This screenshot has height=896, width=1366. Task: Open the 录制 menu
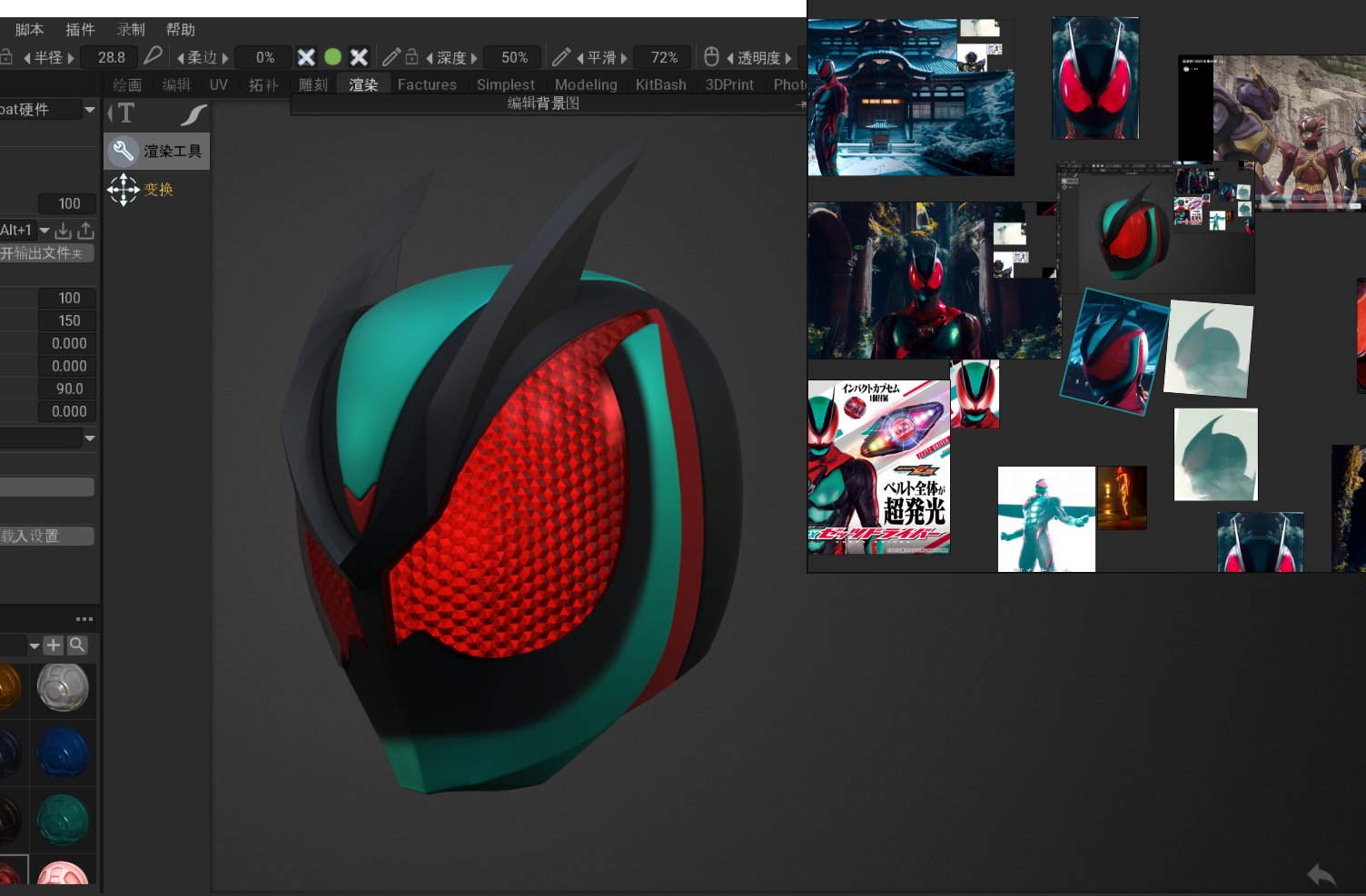131,29
